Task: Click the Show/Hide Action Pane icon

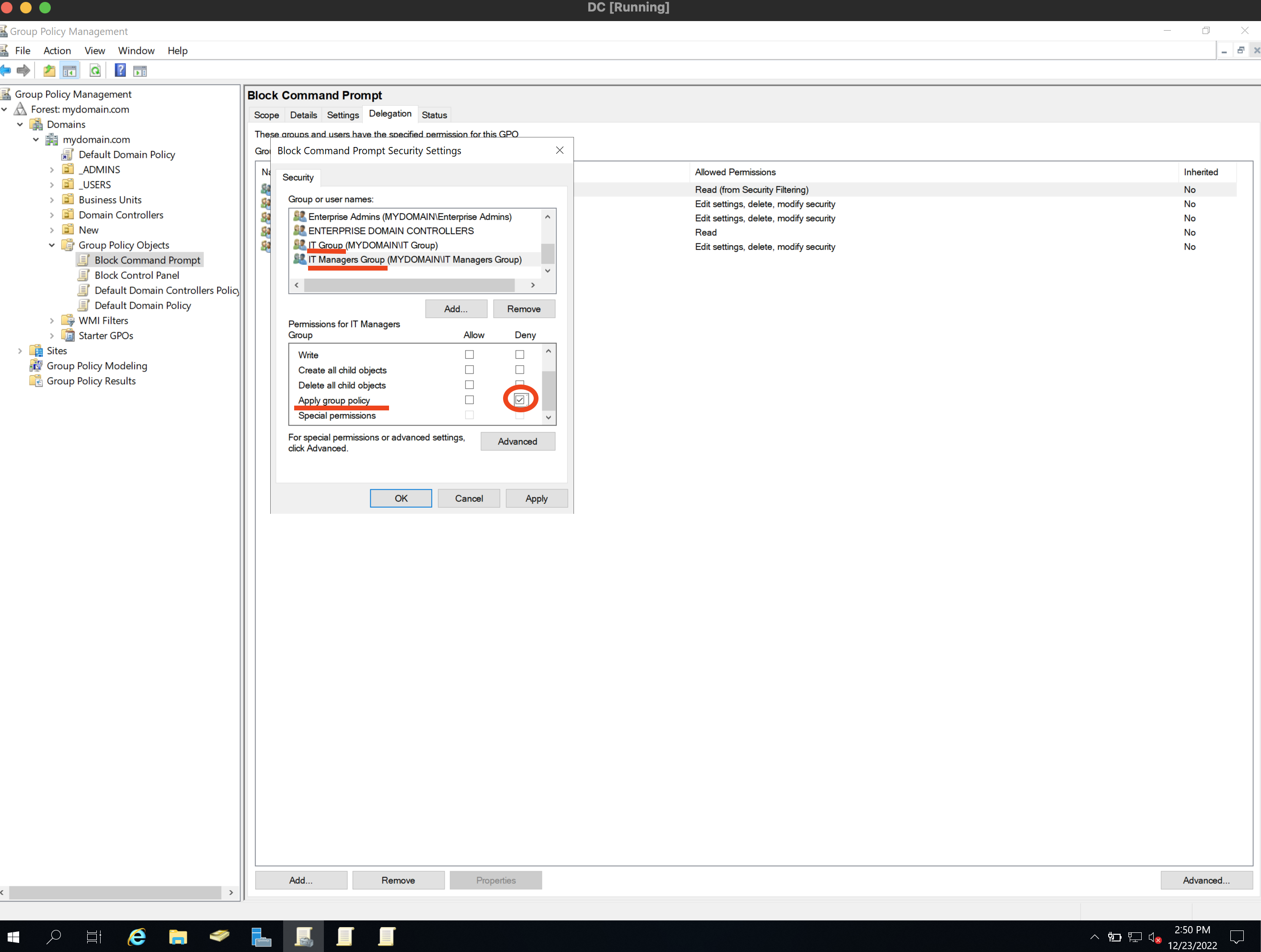Action: click(x=140, y=71)
